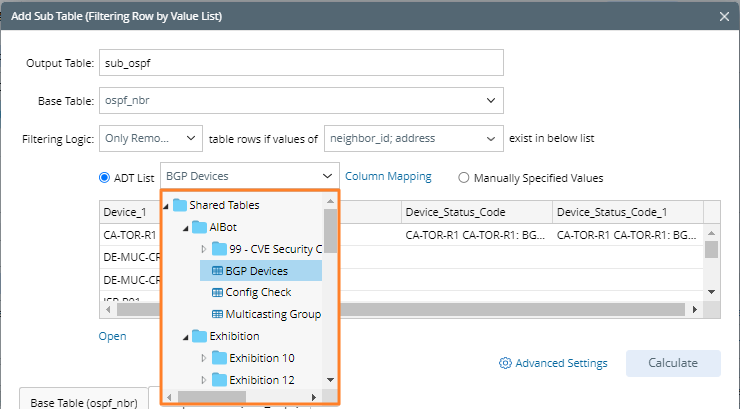Click the Config Check table icon
Viewport: 740px width, 409px height.
coord(217,293)
